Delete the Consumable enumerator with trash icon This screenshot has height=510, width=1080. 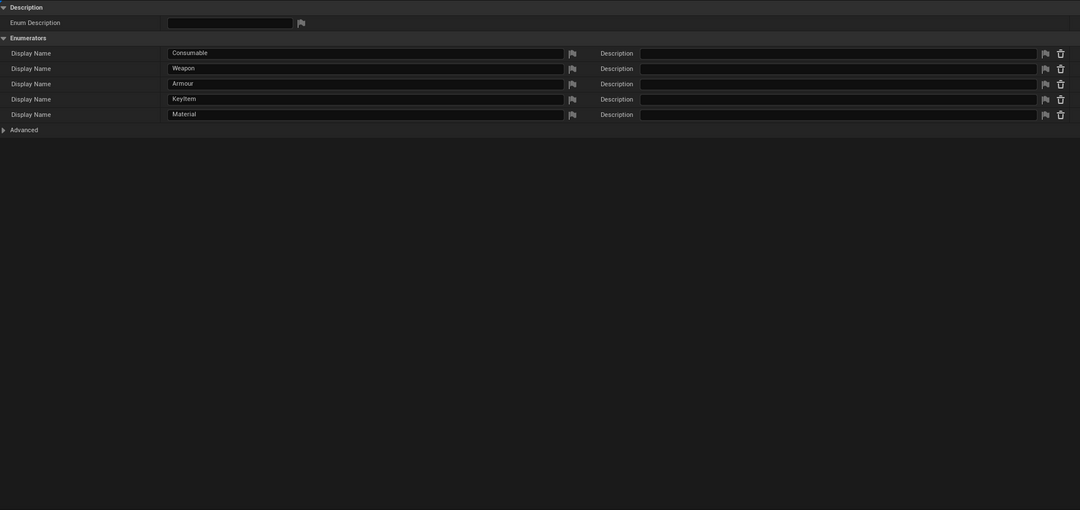(1061, 54)
